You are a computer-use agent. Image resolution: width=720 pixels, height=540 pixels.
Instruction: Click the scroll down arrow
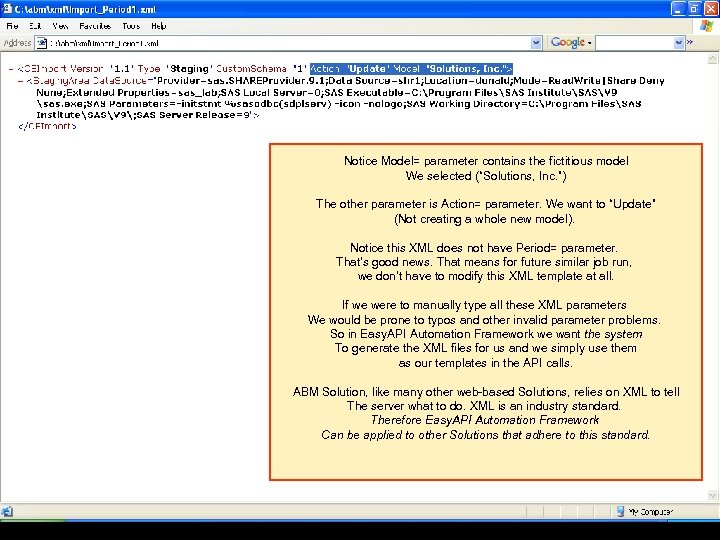[712, 495]
